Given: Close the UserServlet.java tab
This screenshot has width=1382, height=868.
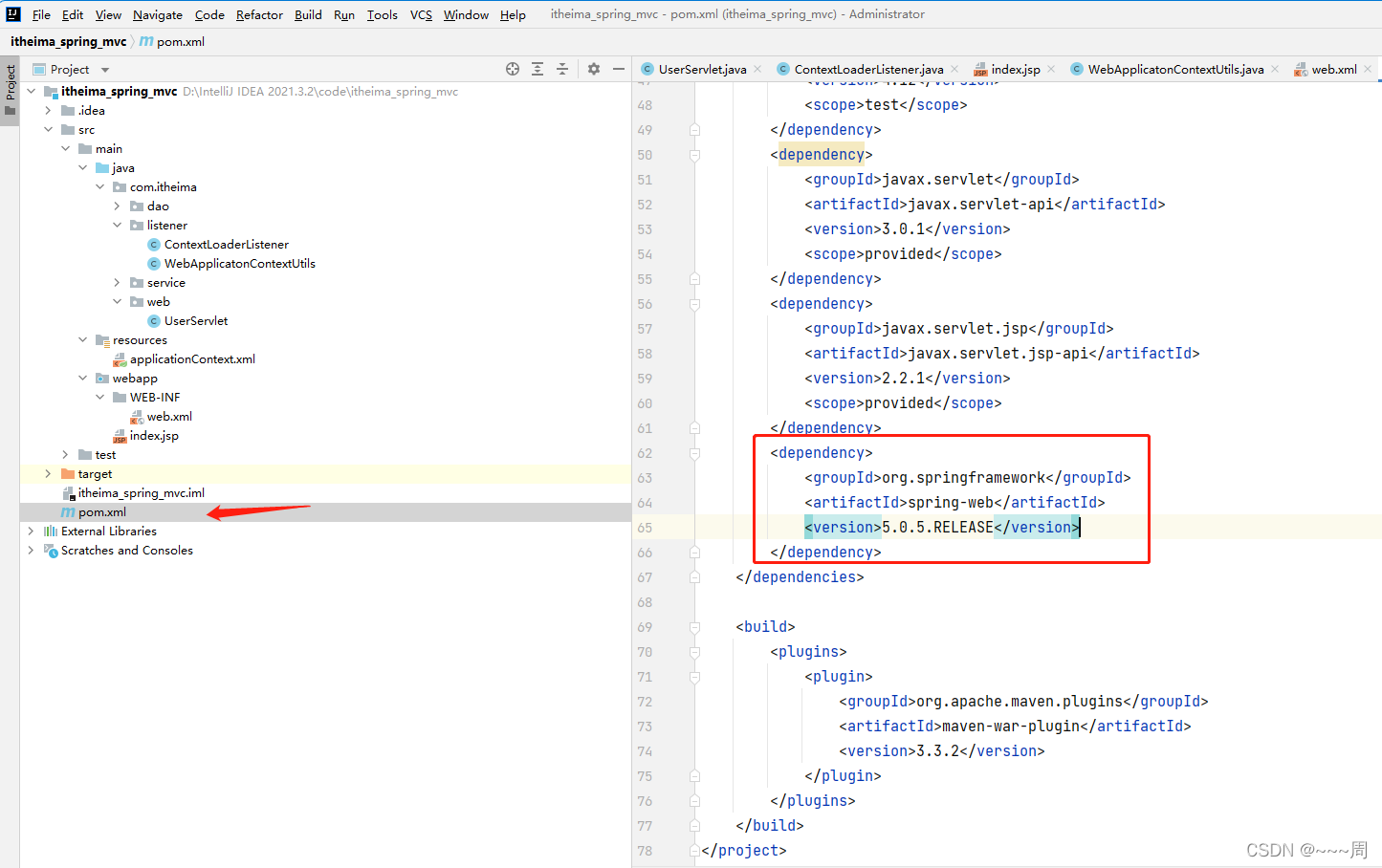Looking at the screenshot, I should click(757, 69).
